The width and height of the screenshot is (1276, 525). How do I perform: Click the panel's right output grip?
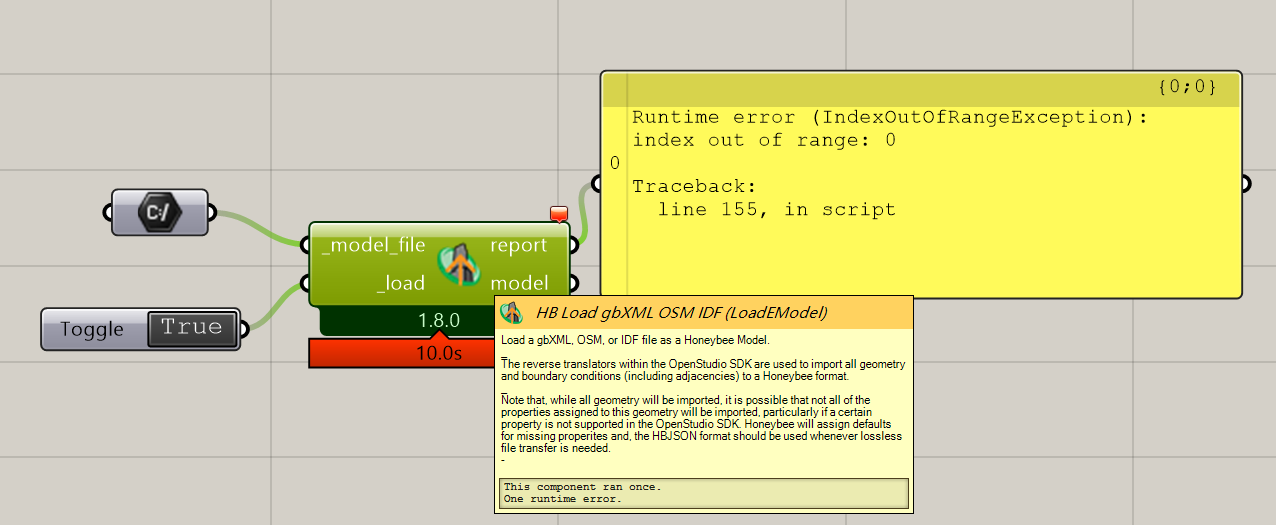tap(1245, 183)
